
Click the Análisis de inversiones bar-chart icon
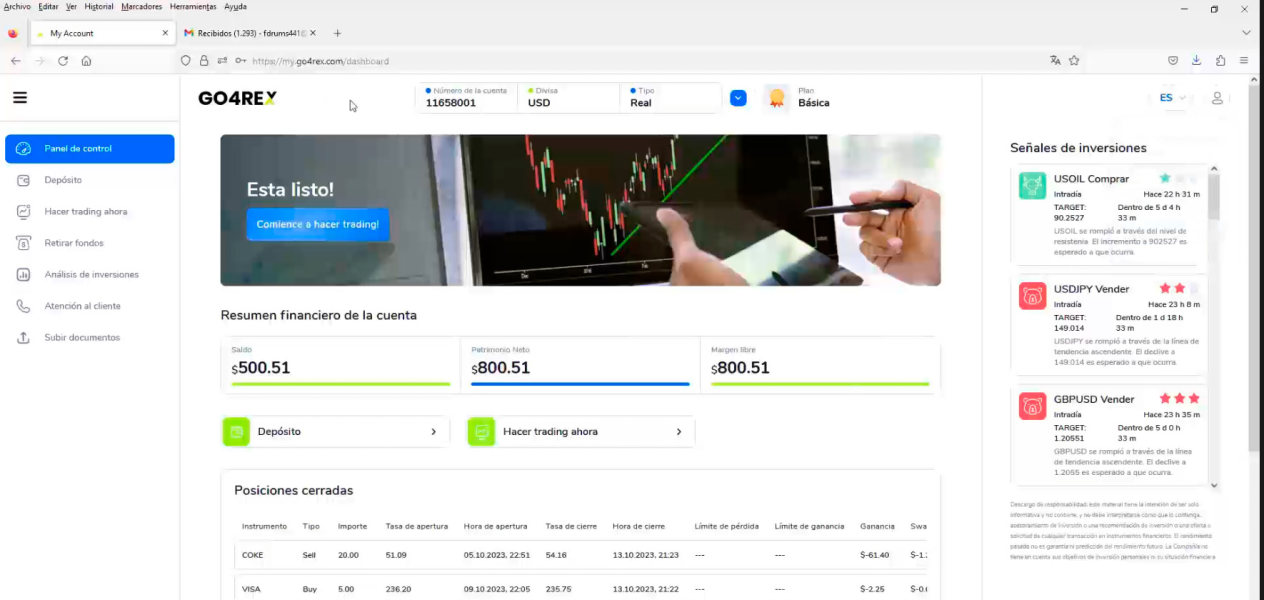coord(23,274)
